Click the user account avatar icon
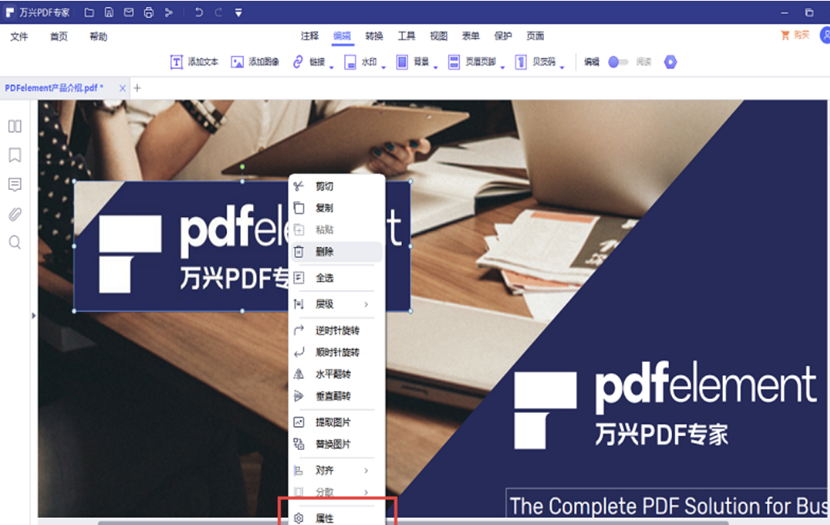The image size is (830, 525). click(x=825, y=35)
